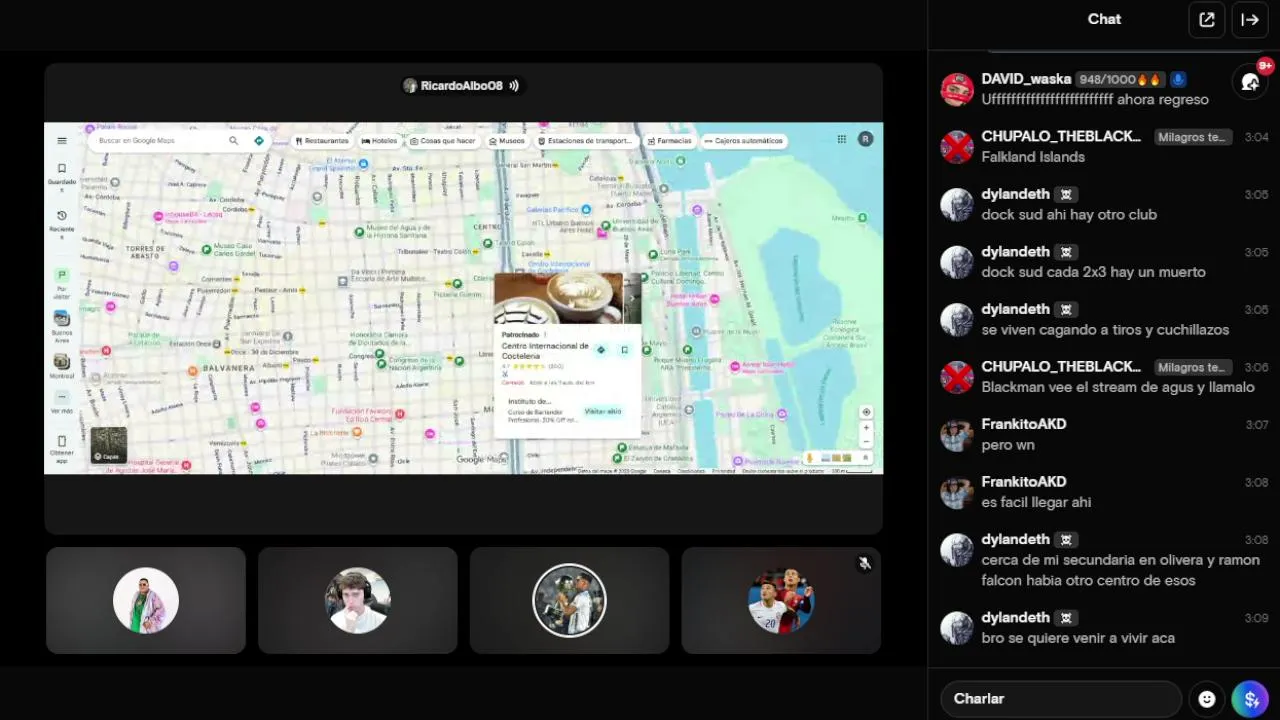Select the first participant tile with green outfit avatar
The width and height of the screenshot is (1280, 720).
(x=146, y=600)
